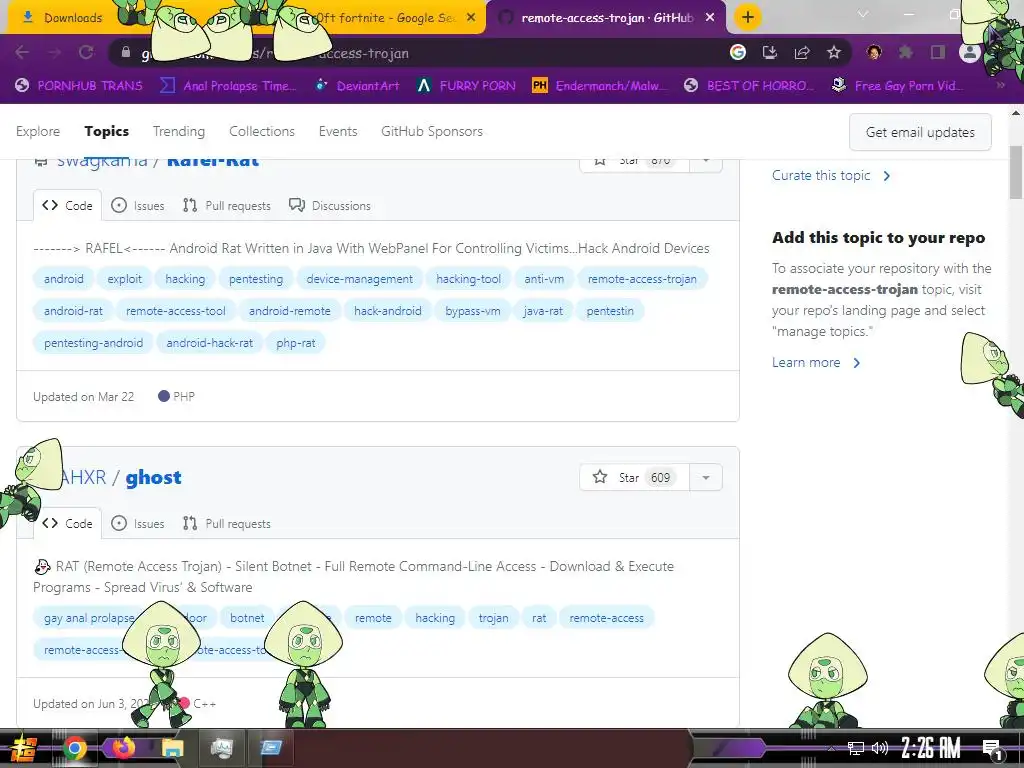Click the padlock site info icon

tap(125, 52)
